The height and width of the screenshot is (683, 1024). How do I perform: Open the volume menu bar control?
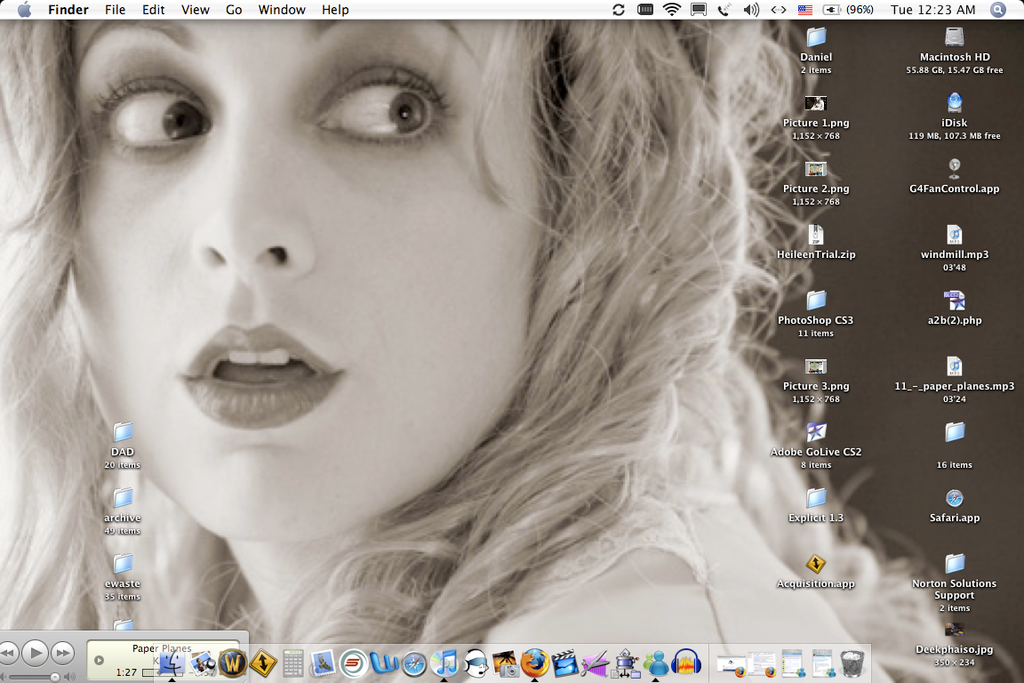pos(751,9)
